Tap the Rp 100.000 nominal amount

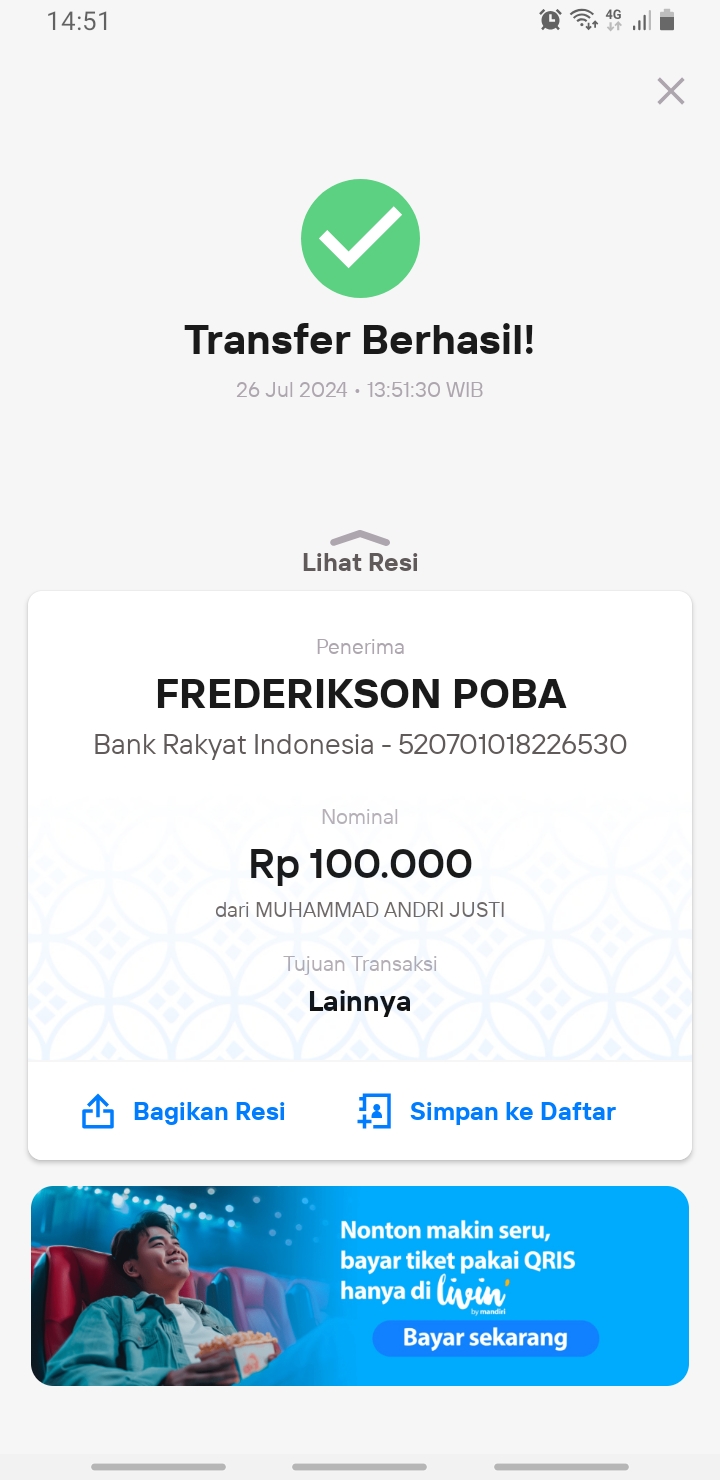(360, 864)
